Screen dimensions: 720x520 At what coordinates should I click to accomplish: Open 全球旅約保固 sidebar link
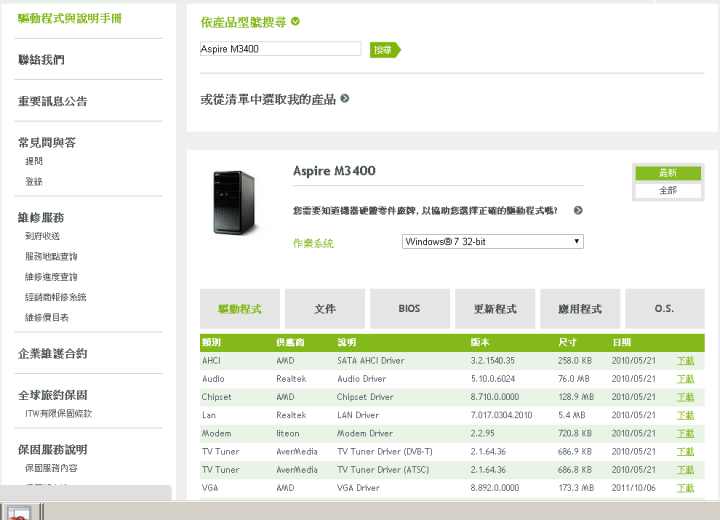tap(52, 395)
